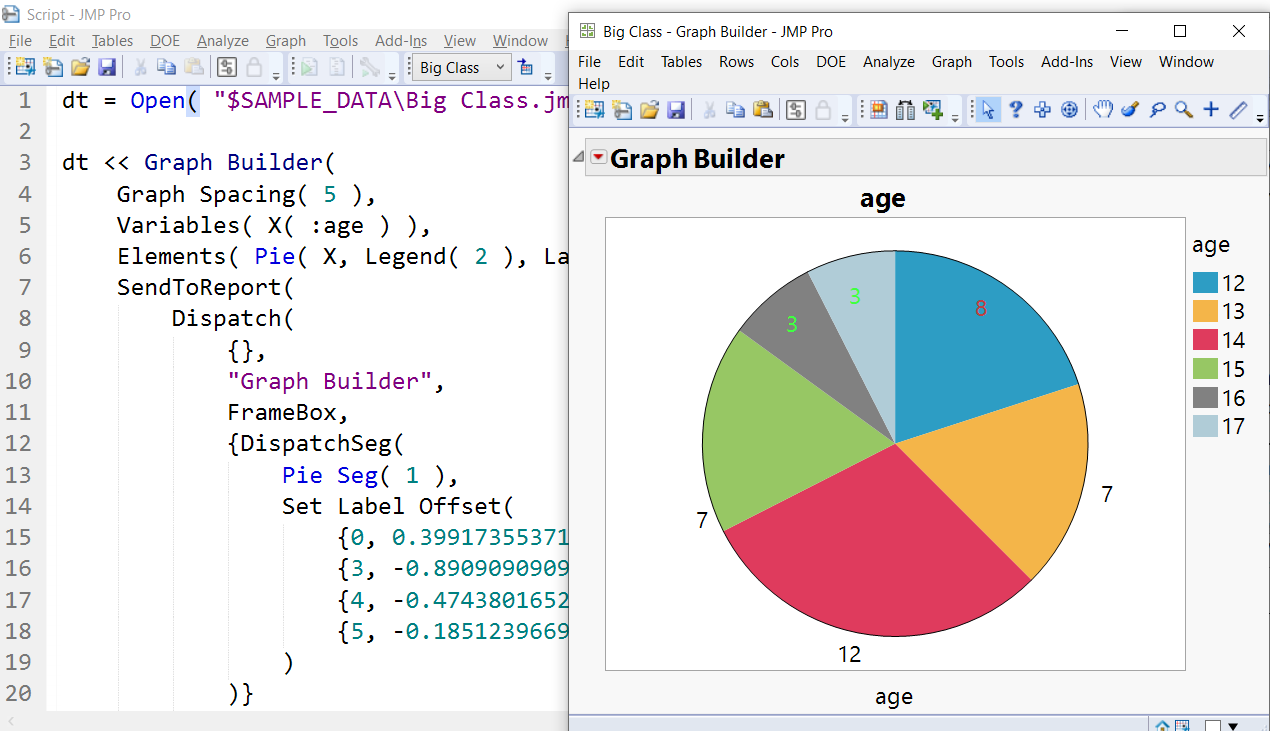
Task: Open the Big Class table combo box
Action: (460, 67)
